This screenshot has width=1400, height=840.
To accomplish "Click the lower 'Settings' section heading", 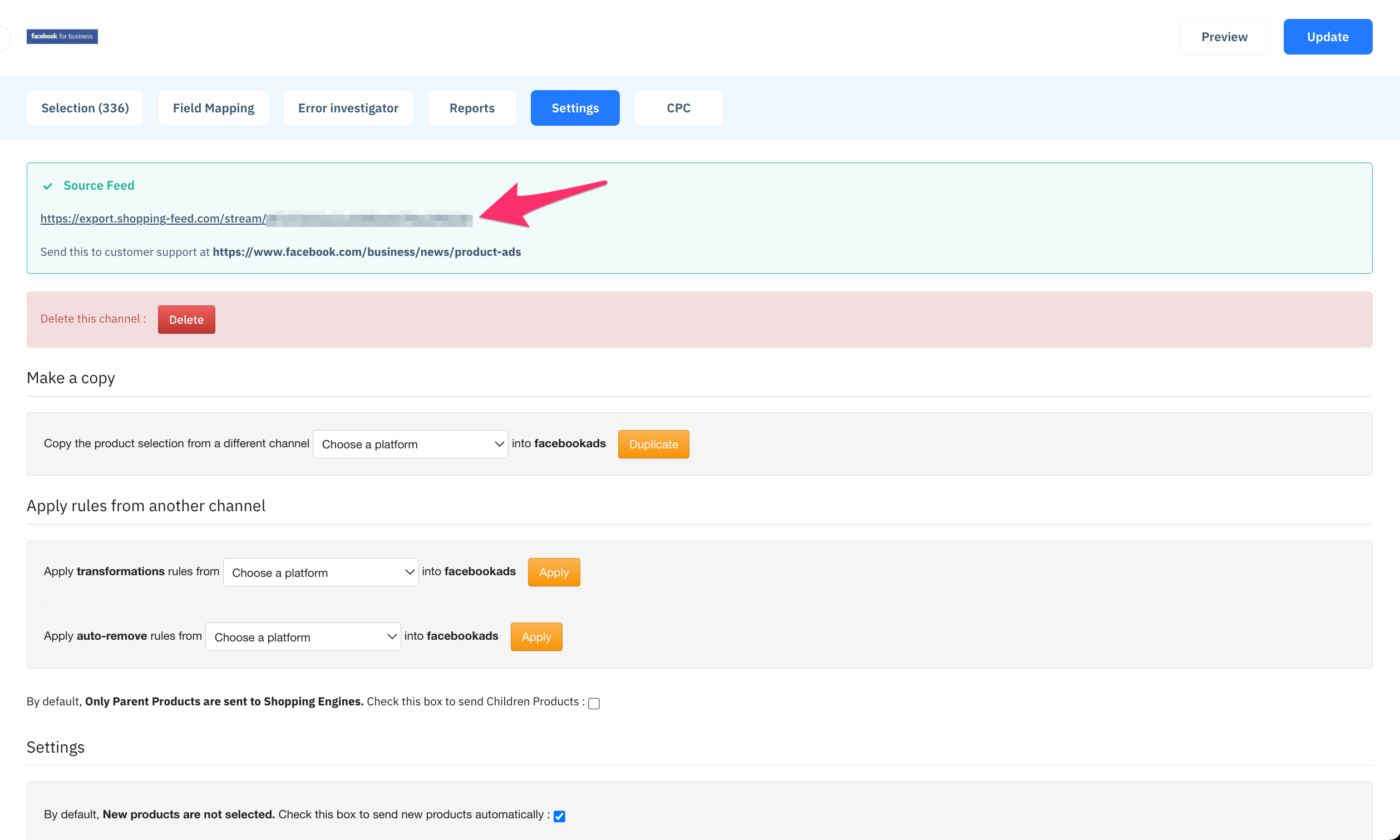I will pyautogui.click(x=56, y=747).
